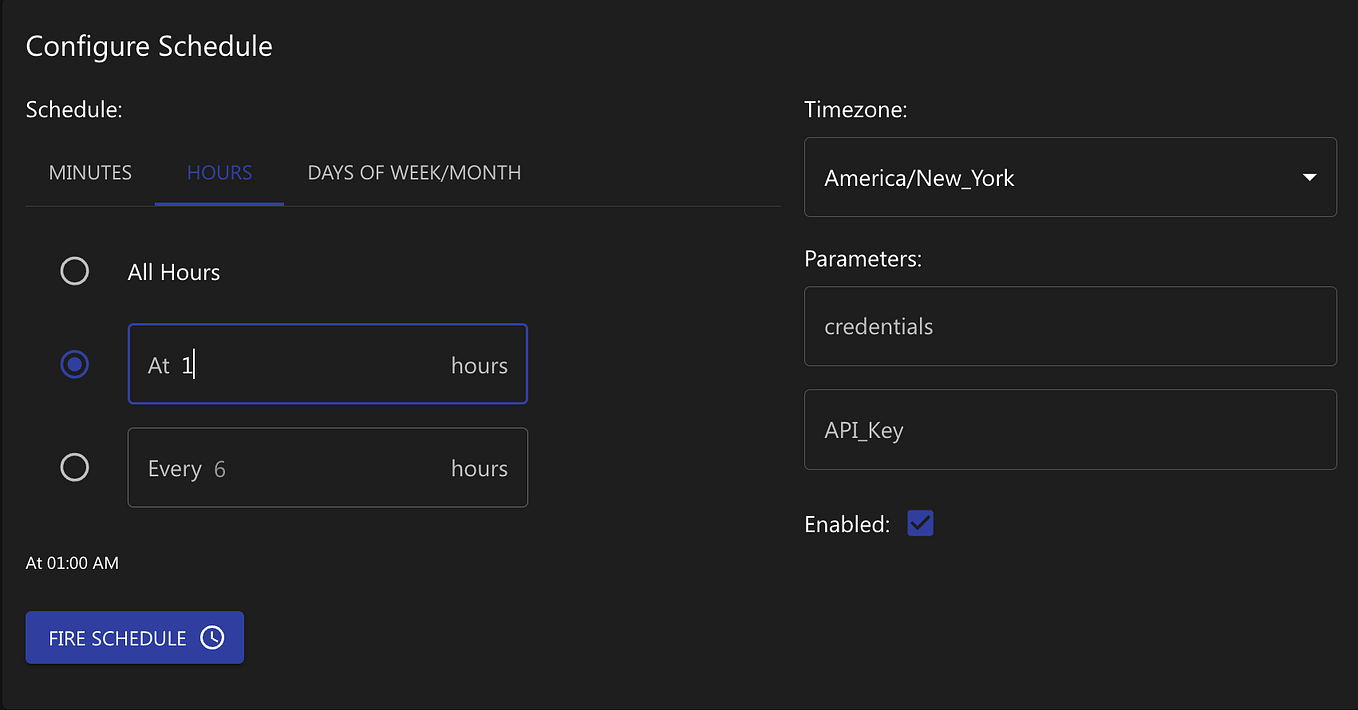Viewport: 1358px width, 710px height.
Task: Click the clock icon on Fire Schedule button
Action: (212, 637)
